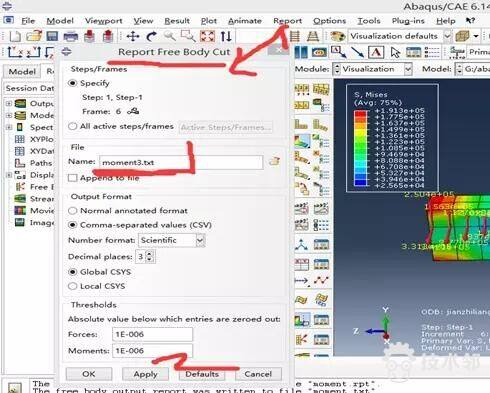Select the Rotate View tool
The height and width of the screenshot is (393, 490).
click(x=152, y=36)
